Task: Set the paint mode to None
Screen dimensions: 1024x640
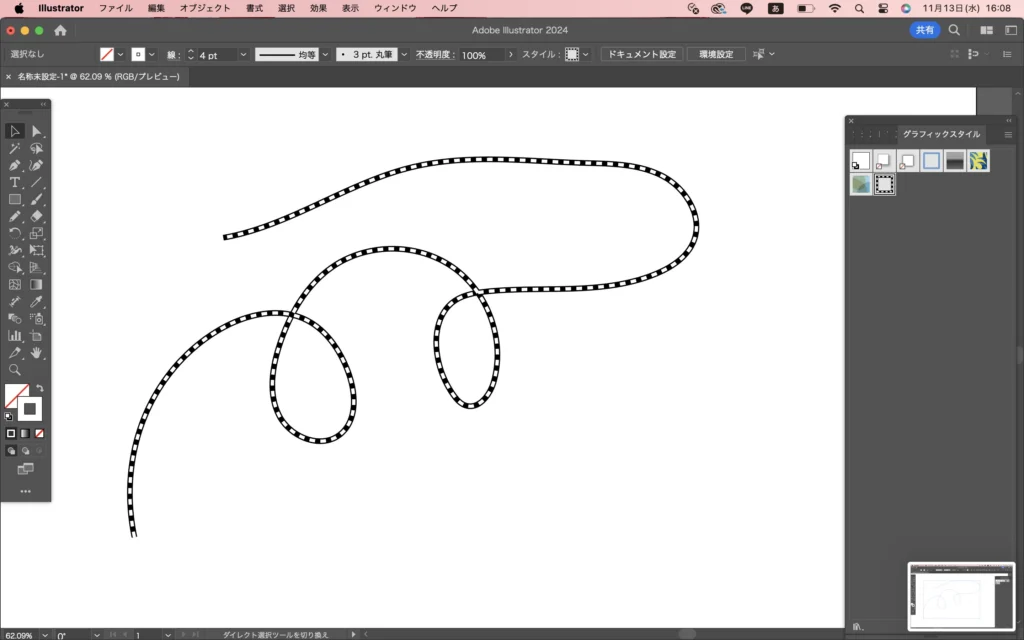Action: [39, 433]
